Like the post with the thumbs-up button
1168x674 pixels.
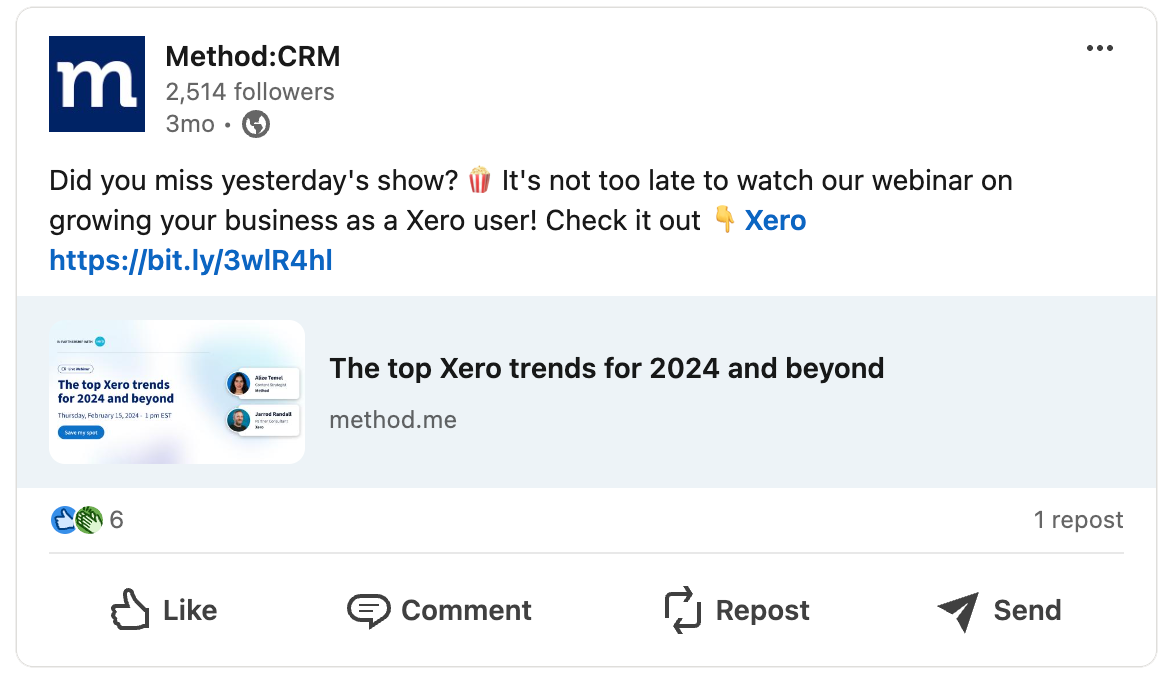pyautogui.click(x=163, y=610)
